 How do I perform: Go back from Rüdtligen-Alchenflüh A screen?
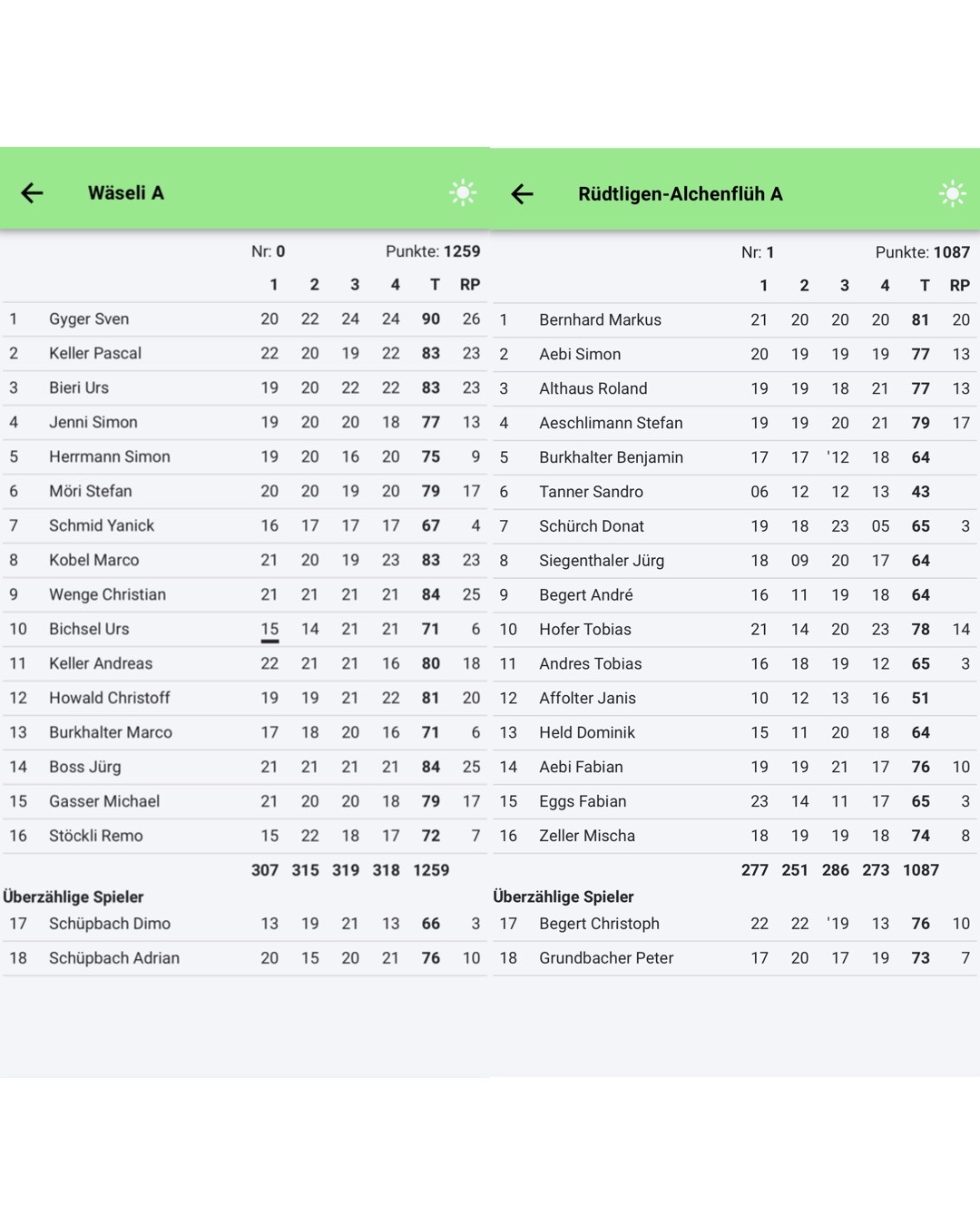pos(522,193)
